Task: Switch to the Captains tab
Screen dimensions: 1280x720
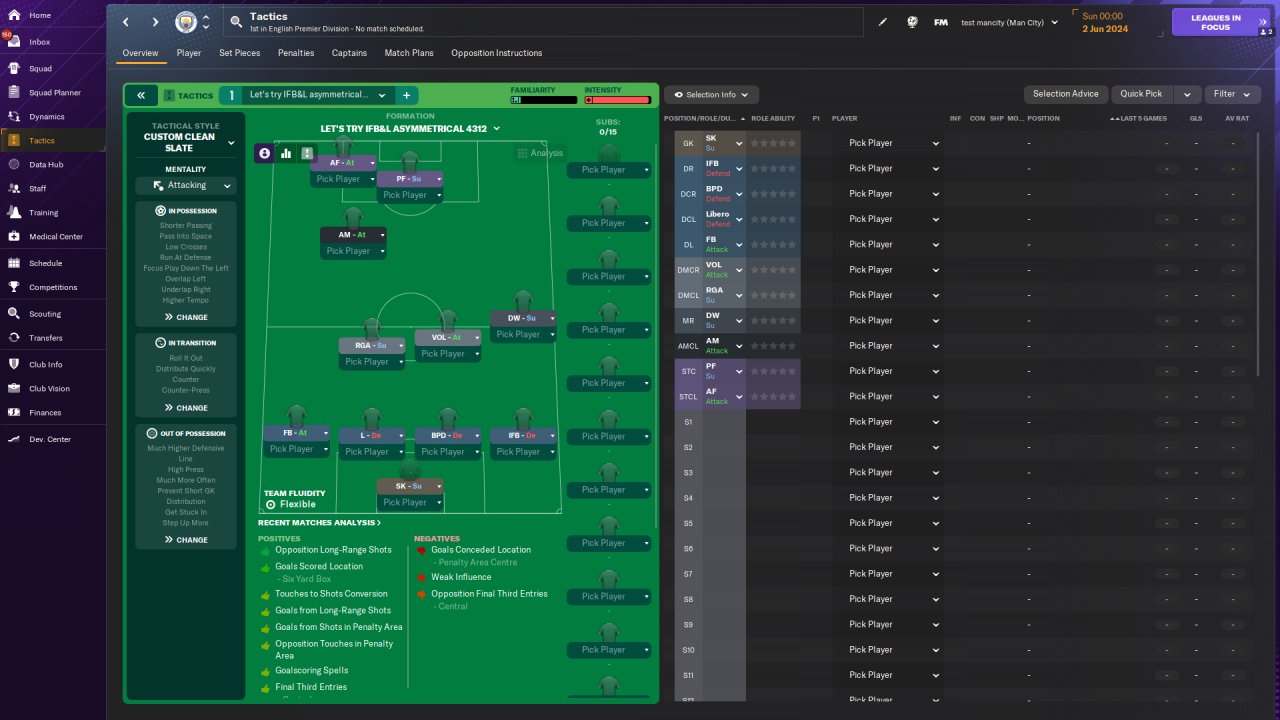Action: pyautogui.click(x=349, y=53)
